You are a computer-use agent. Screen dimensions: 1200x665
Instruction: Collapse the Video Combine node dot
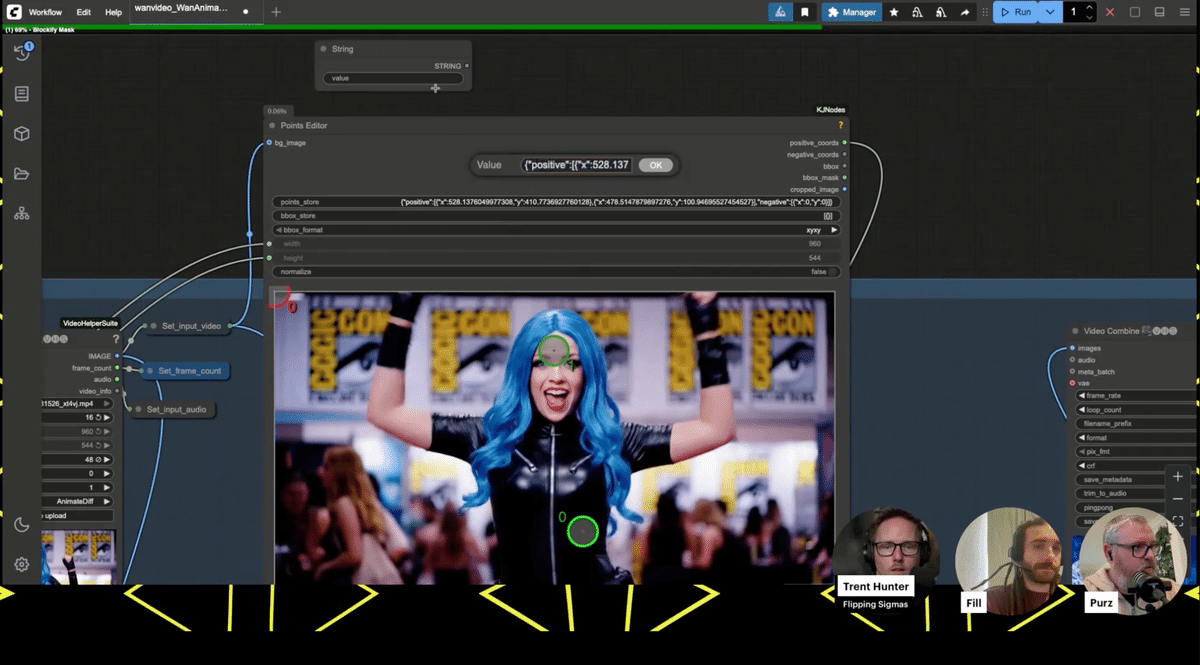pos(1075,331)
